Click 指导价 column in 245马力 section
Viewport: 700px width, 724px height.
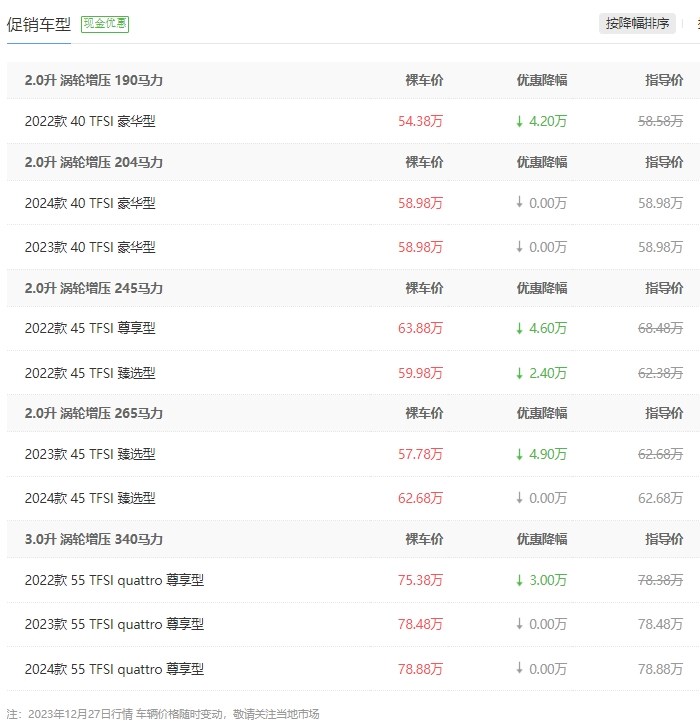(x=664, y=289)
